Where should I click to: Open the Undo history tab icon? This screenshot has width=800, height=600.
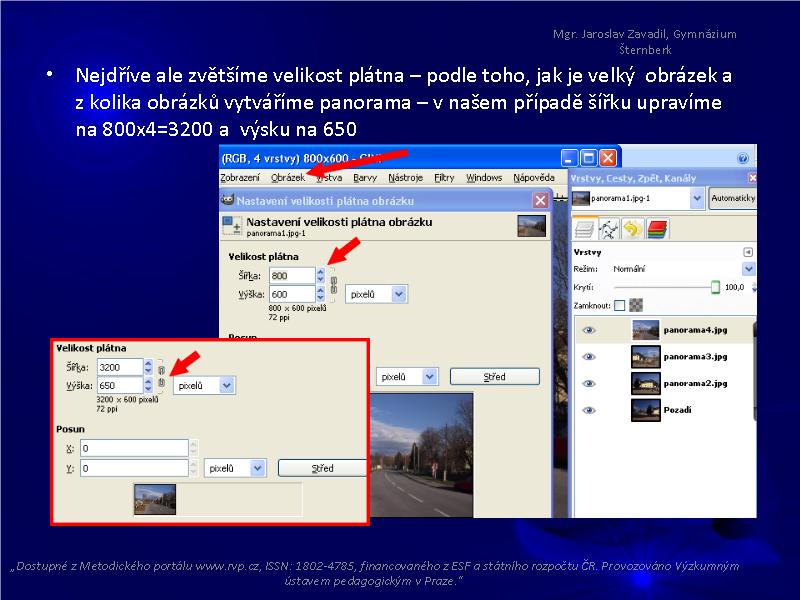tap(633, 229)
